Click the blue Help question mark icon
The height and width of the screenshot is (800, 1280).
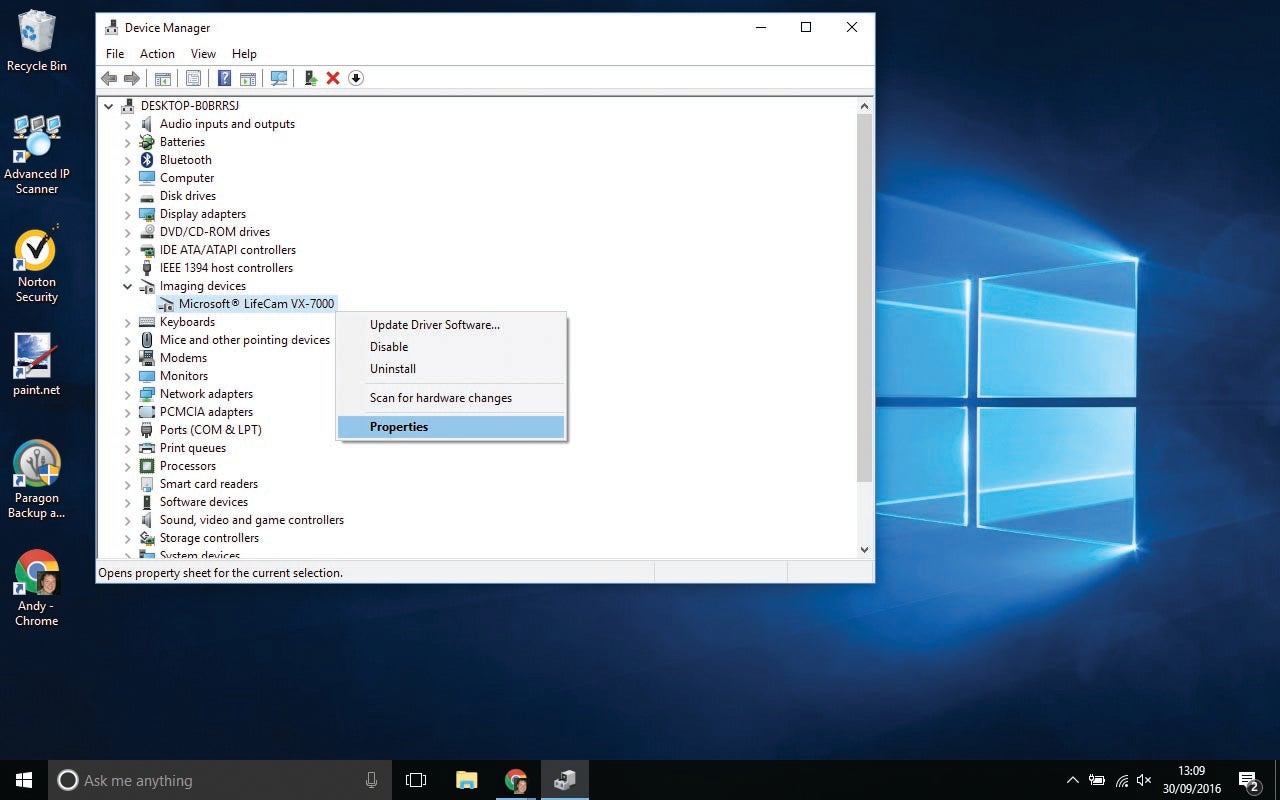tap(225, 78)
